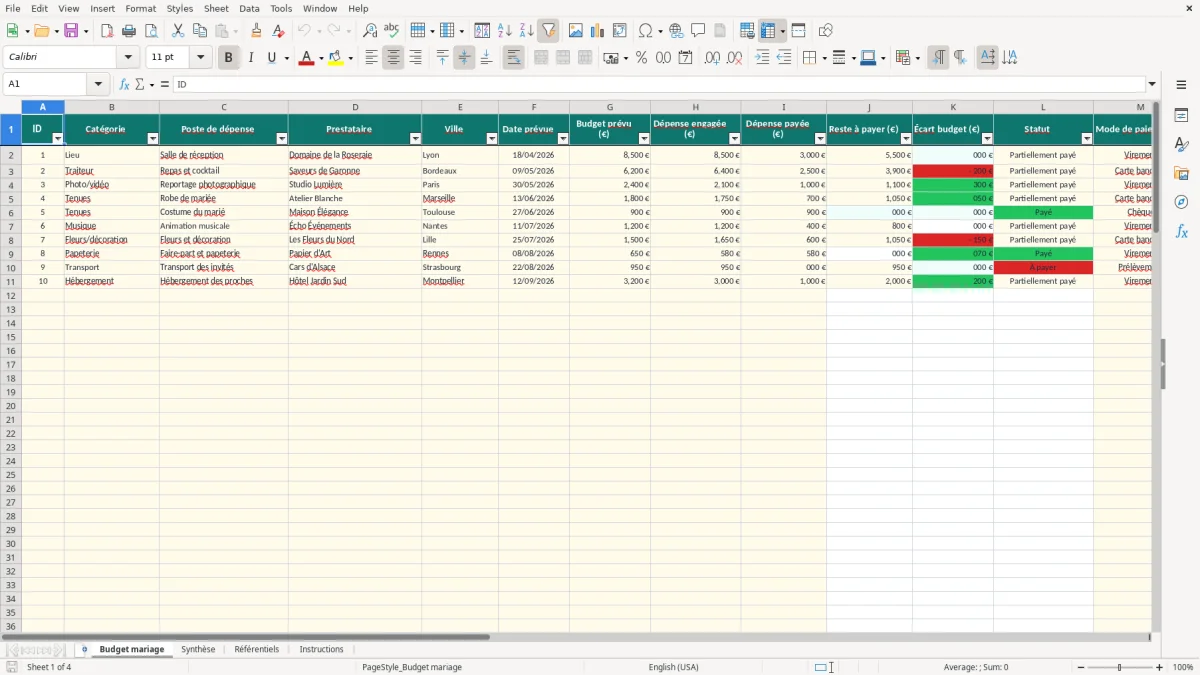Click the Insert Comment icon
The height and width of the screenshot is (675, 1200).
(x=698, y=31)
